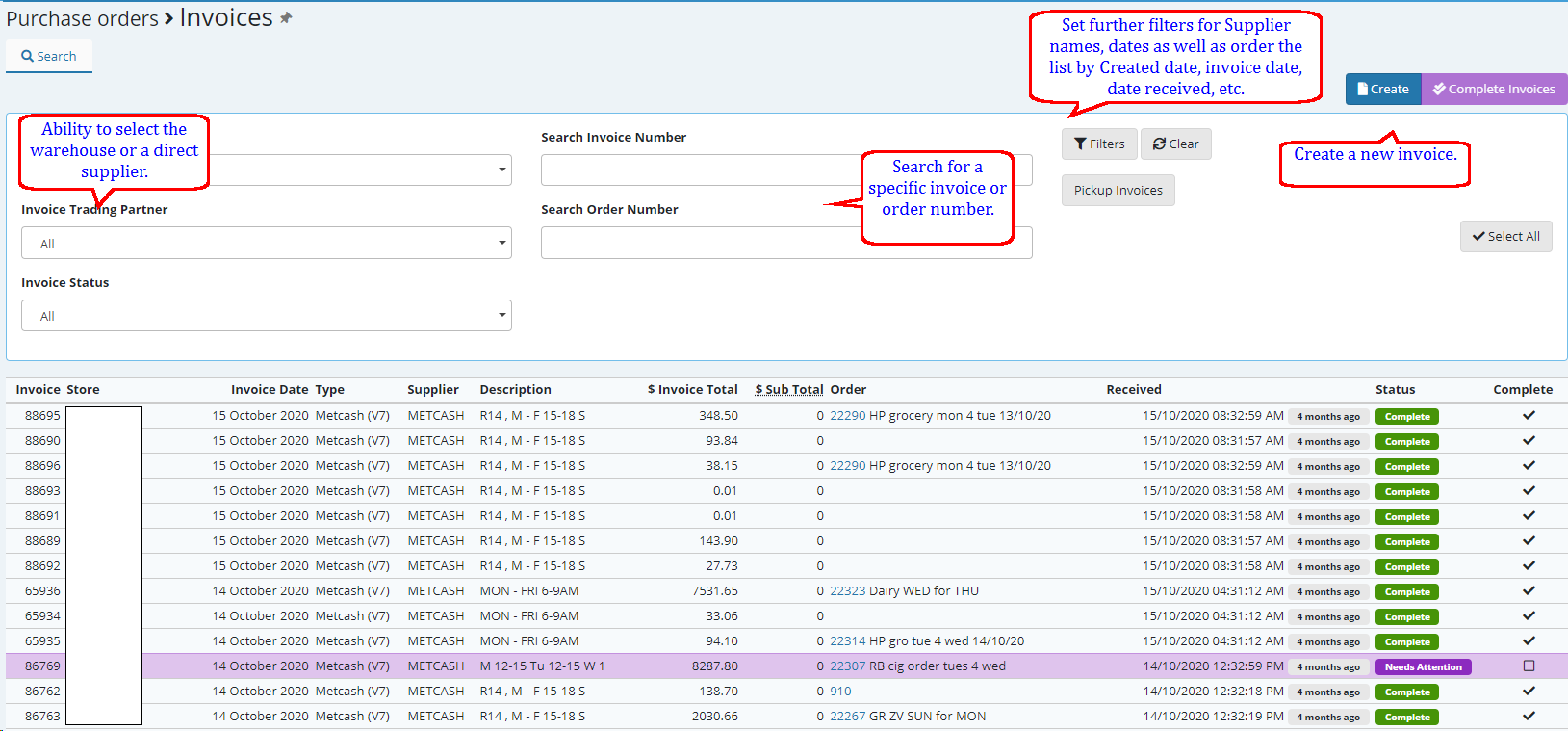Click the Complete status badge for invoice 86763
The height and width of the screenshot is (731, 1568).
coord(1406,717)
